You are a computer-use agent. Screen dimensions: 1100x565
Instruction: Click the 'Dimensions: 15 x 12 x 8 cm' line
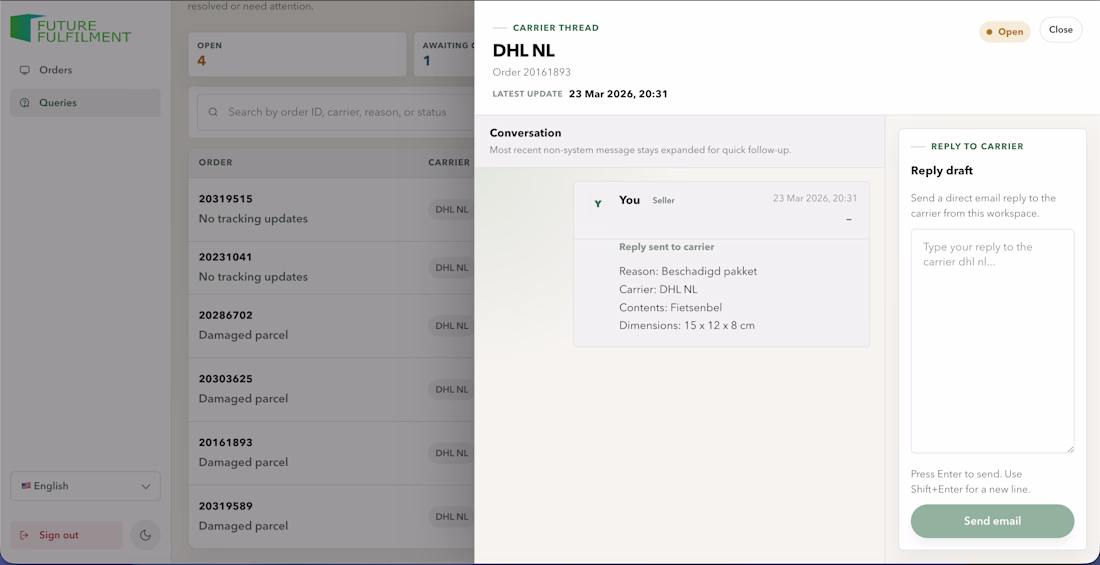(x=687, y=326)
